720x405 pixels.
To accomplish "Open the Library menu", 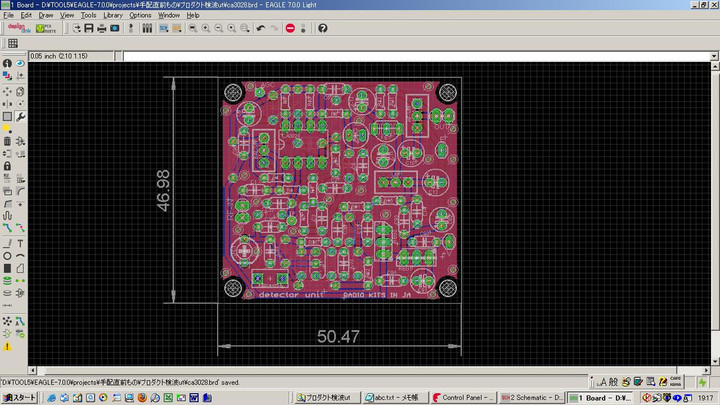I will [x=113, y=16].
